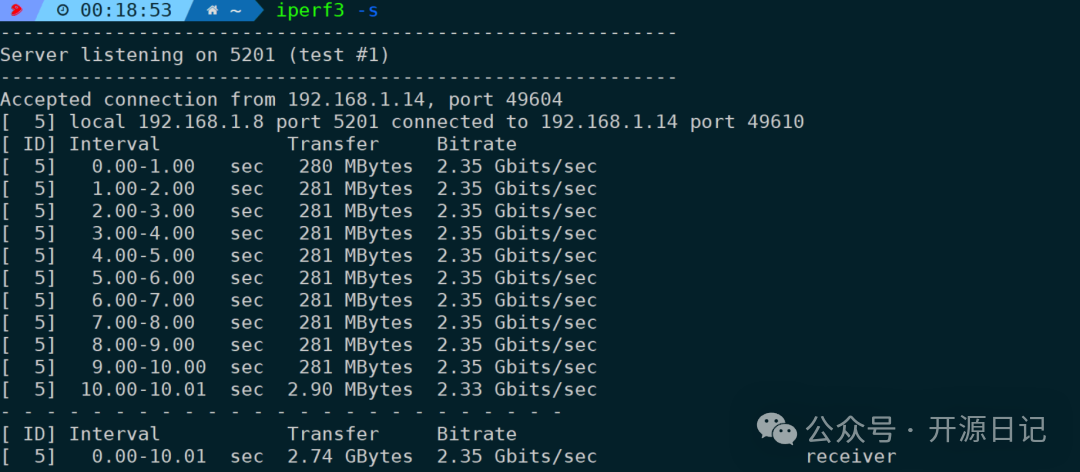Click the home directory icon
Image resolution: width=1080 pixels, height=472 pixels.
point(212,11)
